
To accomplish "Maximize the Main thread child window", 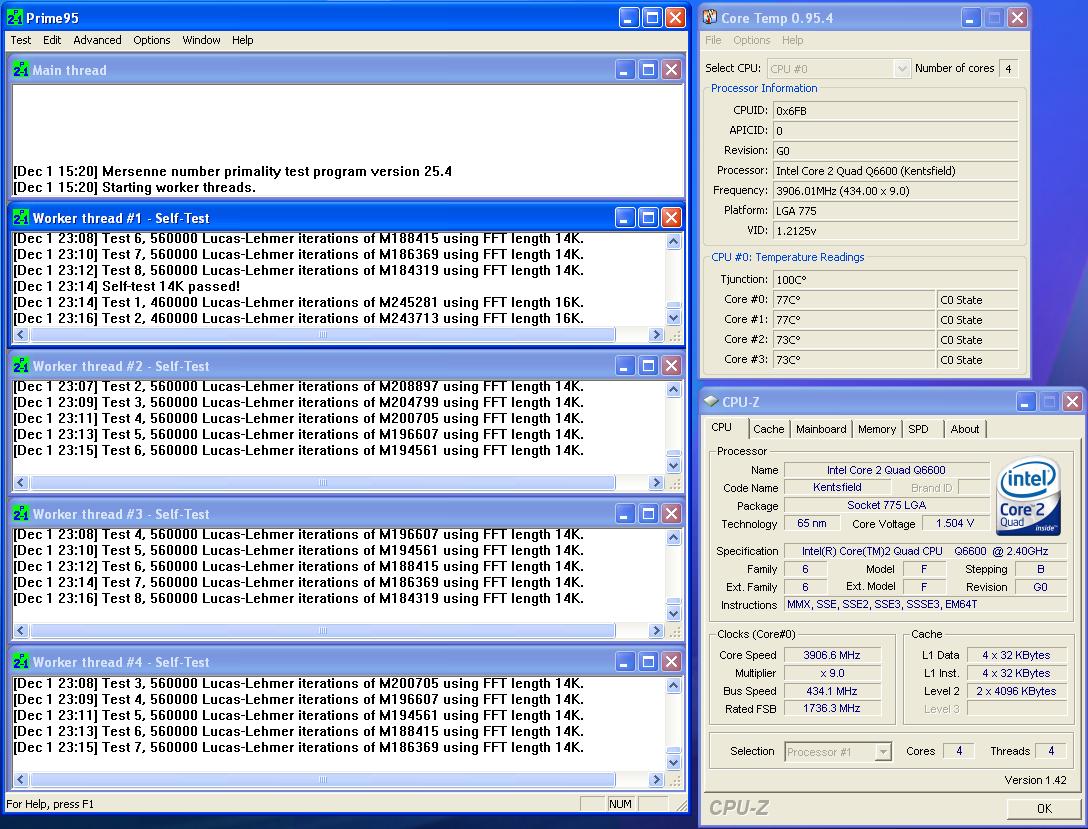I will pos(648,69).
